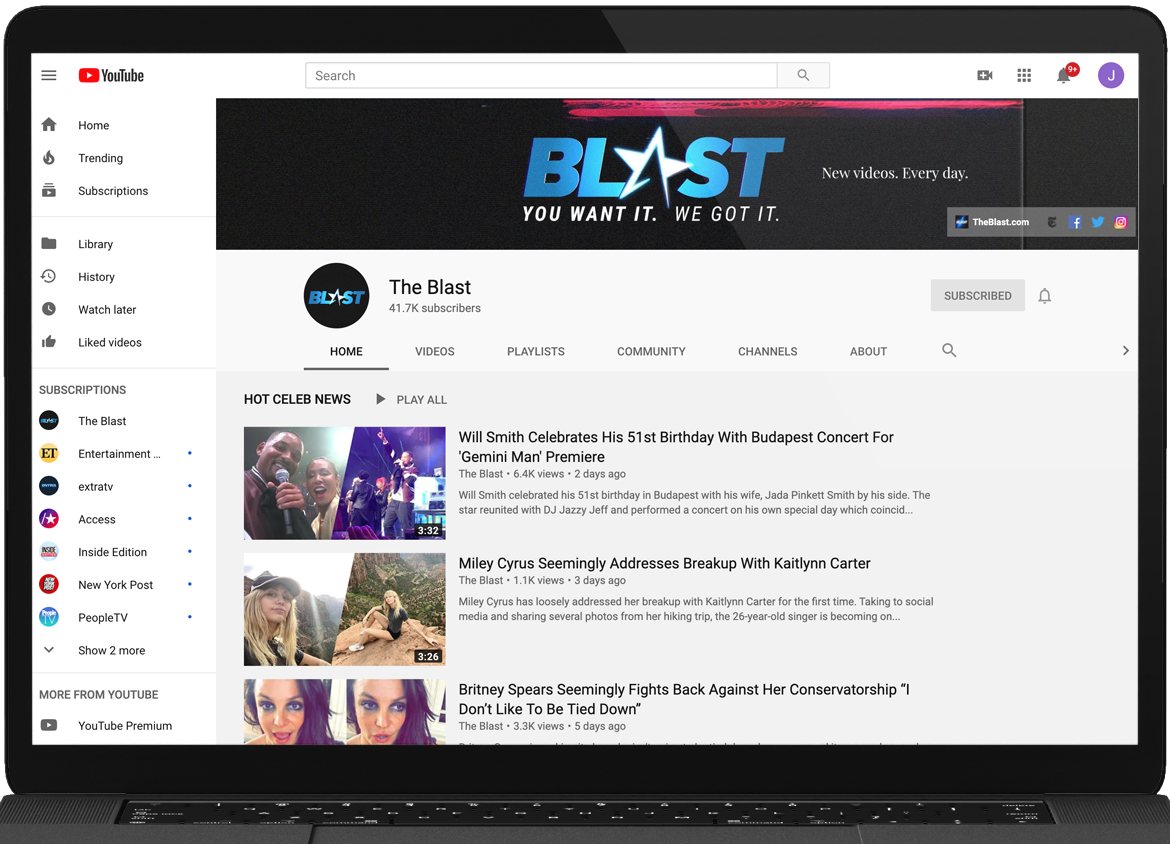Click the 41.7K subscribers text
The image size is (1170, 844).
(435, 308)
